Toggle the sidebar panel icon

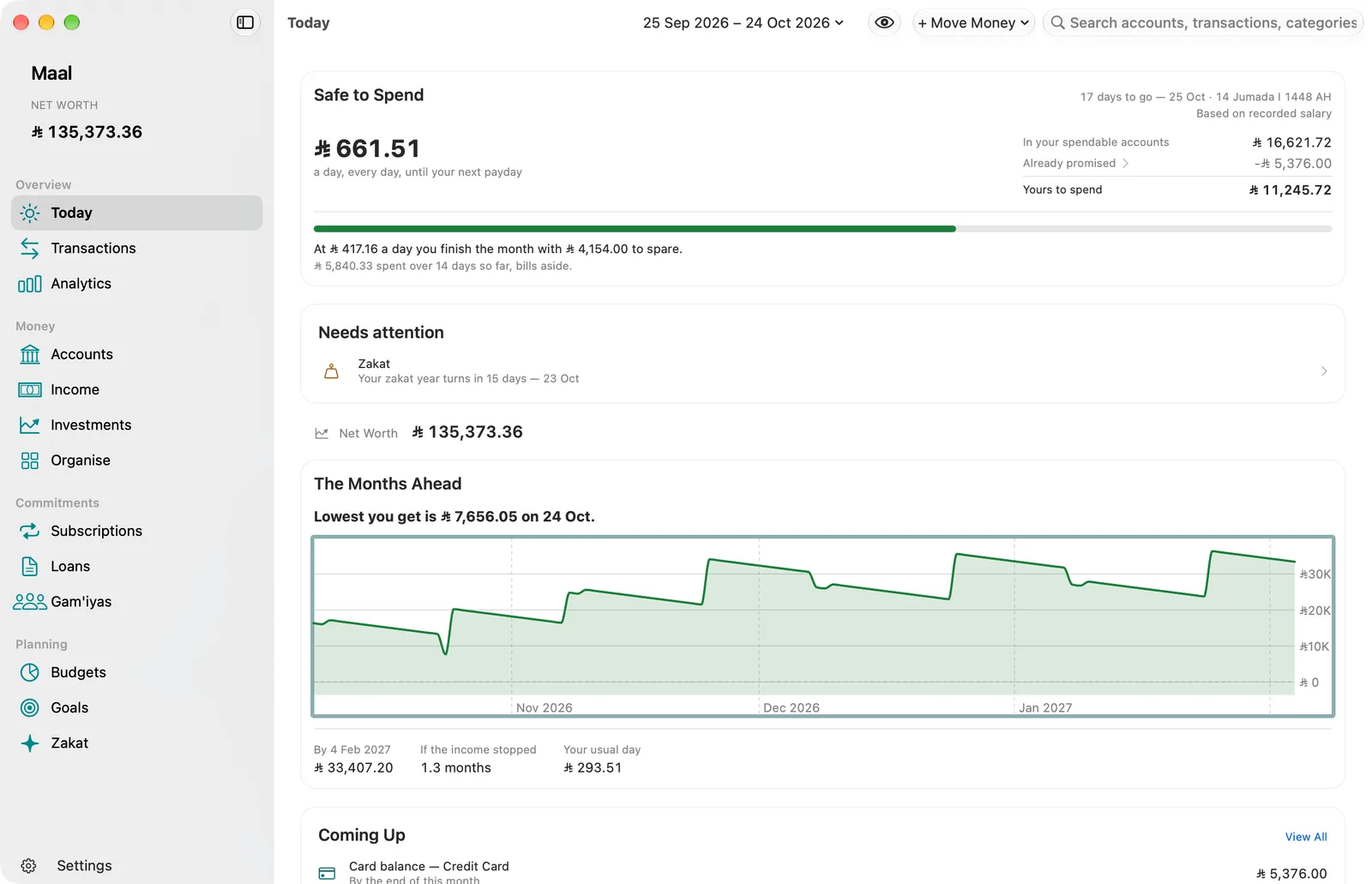245,22
